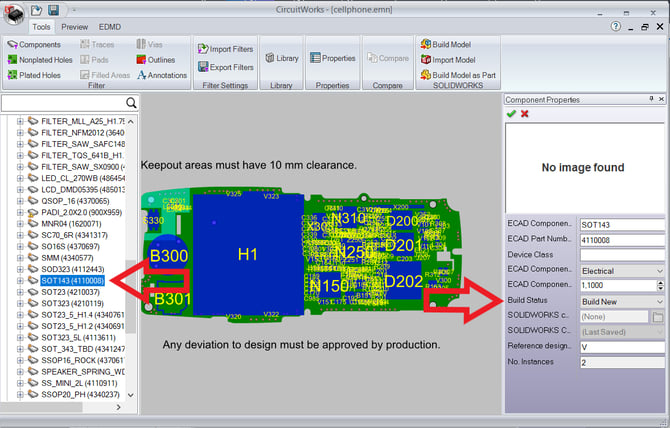Viewport: 670px width, 428px height.
Task: Expand the LED_CL_270WB tree node
Action: point(20,178)
